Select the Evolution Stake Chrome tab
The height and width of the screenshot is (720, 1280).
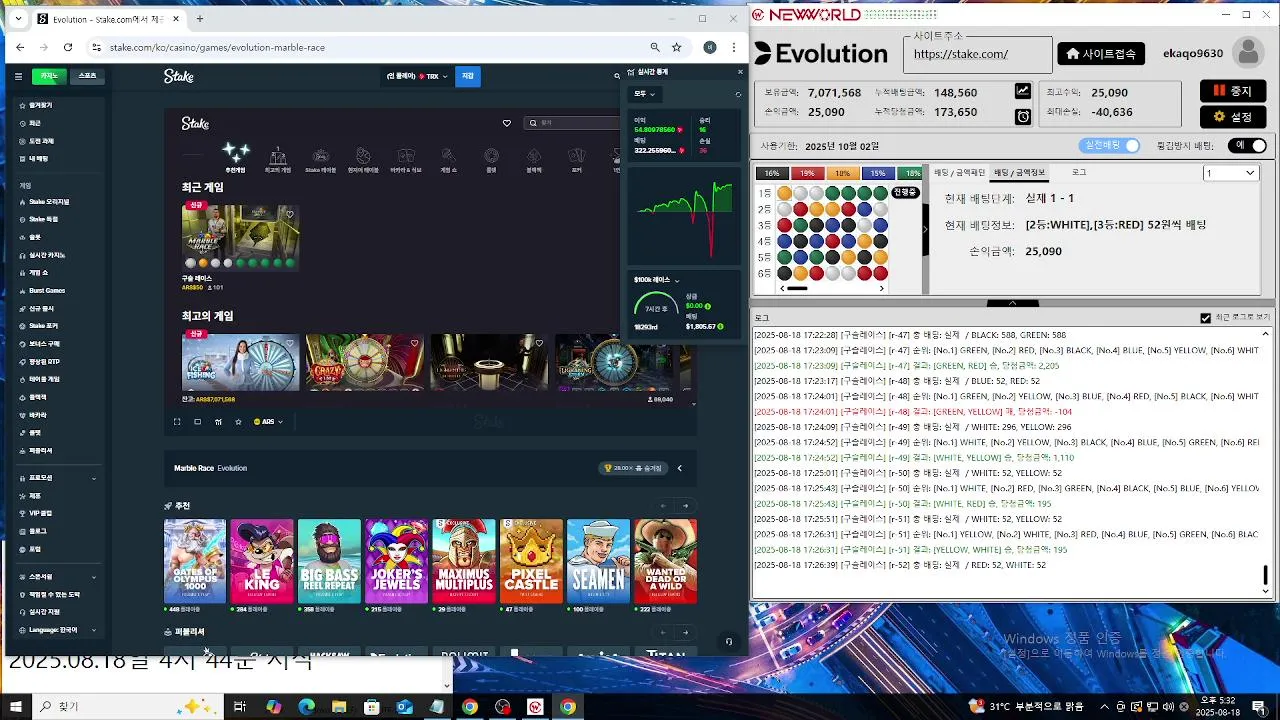tap(107, 19)
